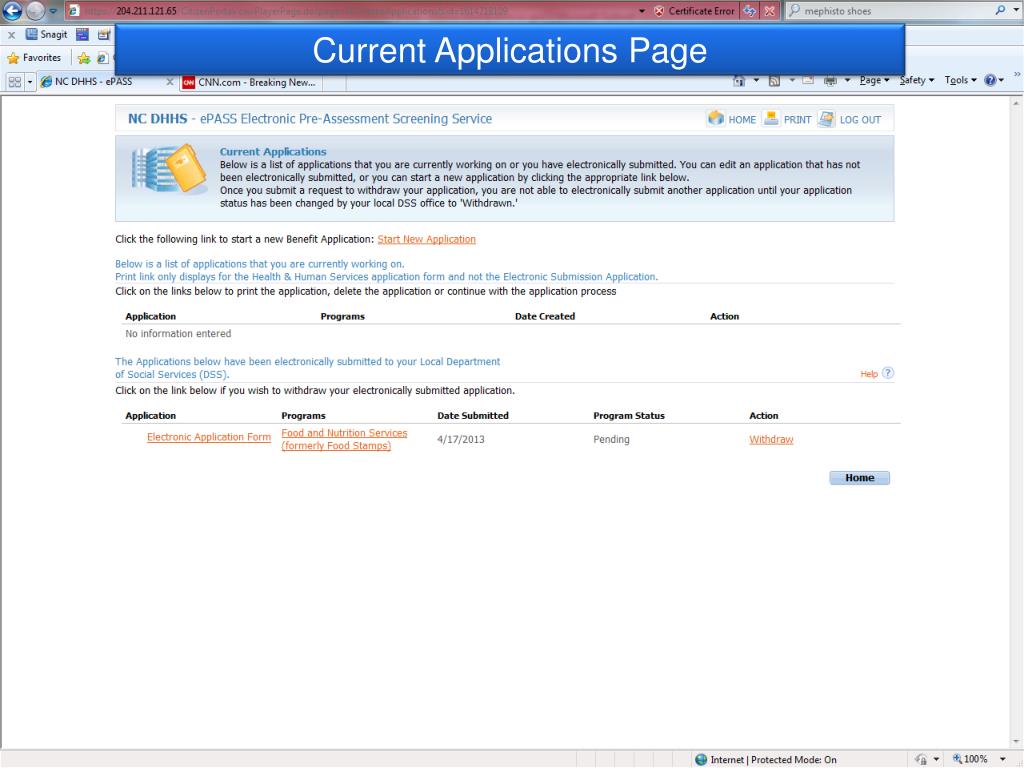Click the Internet Protected Mode status

(x=765, y=760)
